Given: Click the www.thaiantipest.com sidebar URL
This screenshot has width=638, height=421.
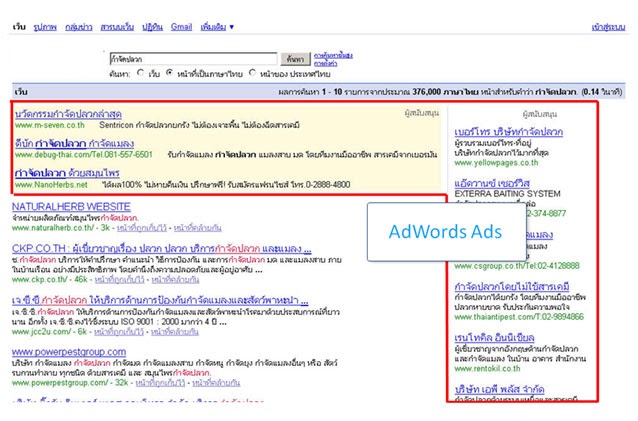Looking at the screenshot, I should [519, 317].
